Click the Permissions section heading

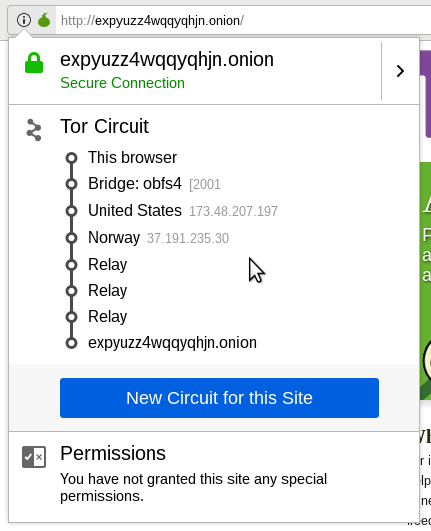click(113, 453)
